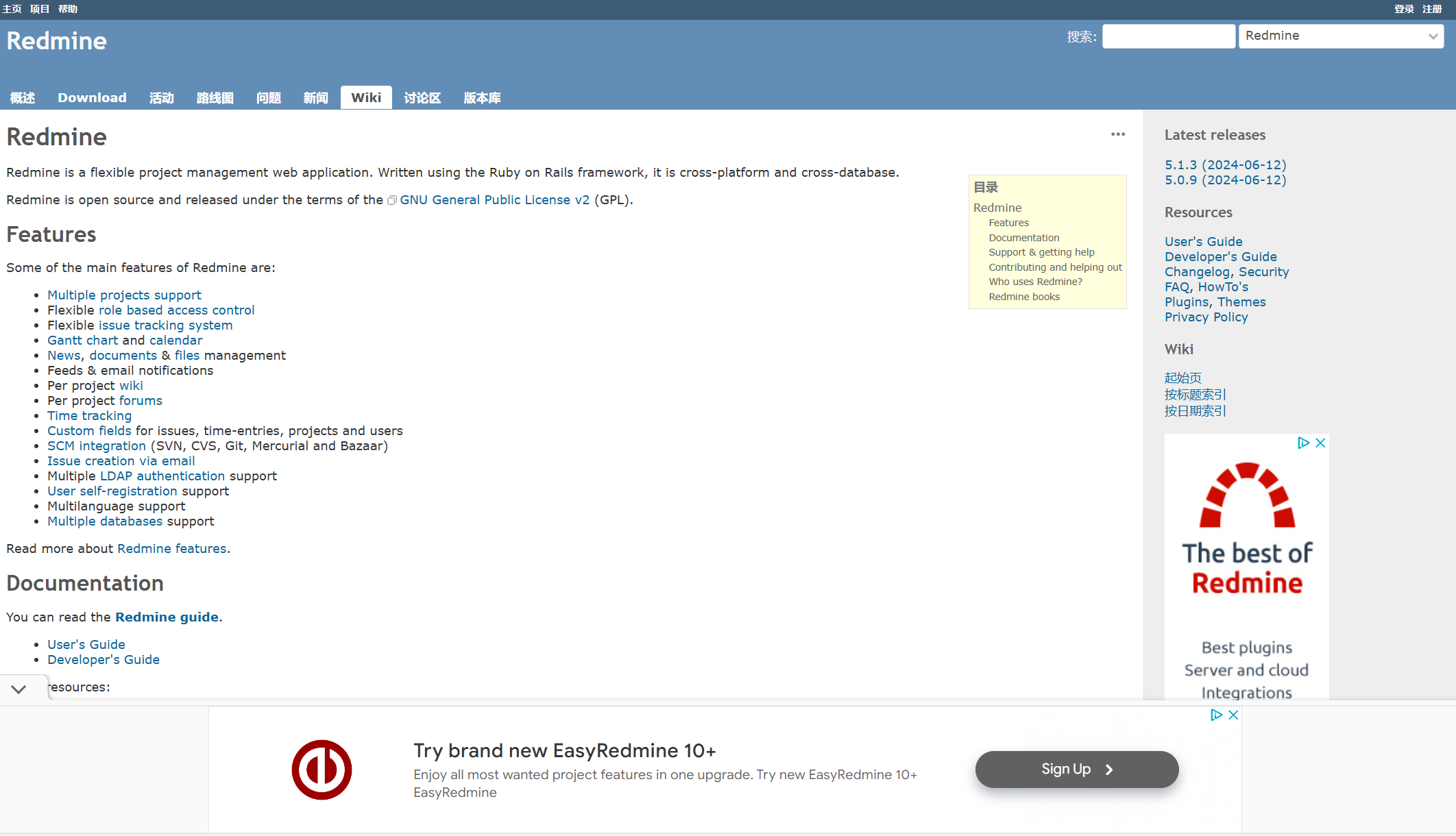
Task: Open the Download tab
Action: coord(92,97)
